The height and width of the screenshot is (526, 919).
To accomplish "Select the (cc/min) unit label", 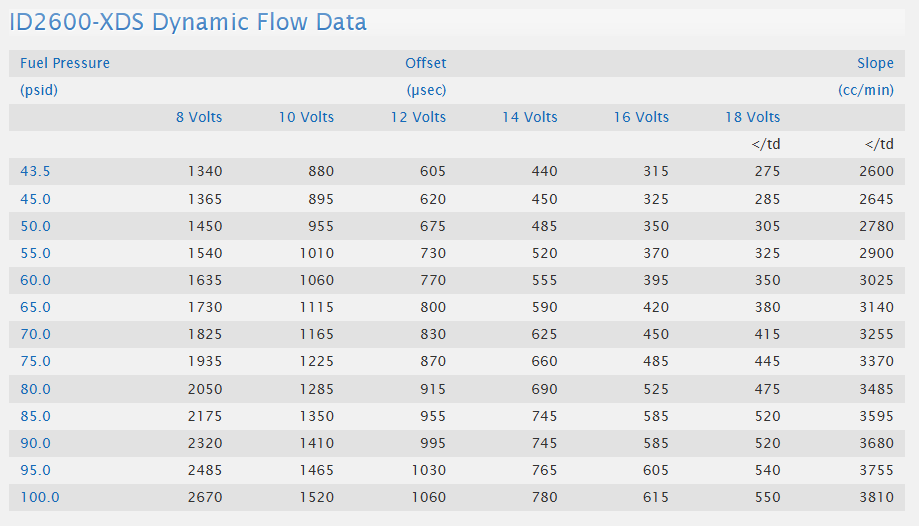I will point(866,90).
